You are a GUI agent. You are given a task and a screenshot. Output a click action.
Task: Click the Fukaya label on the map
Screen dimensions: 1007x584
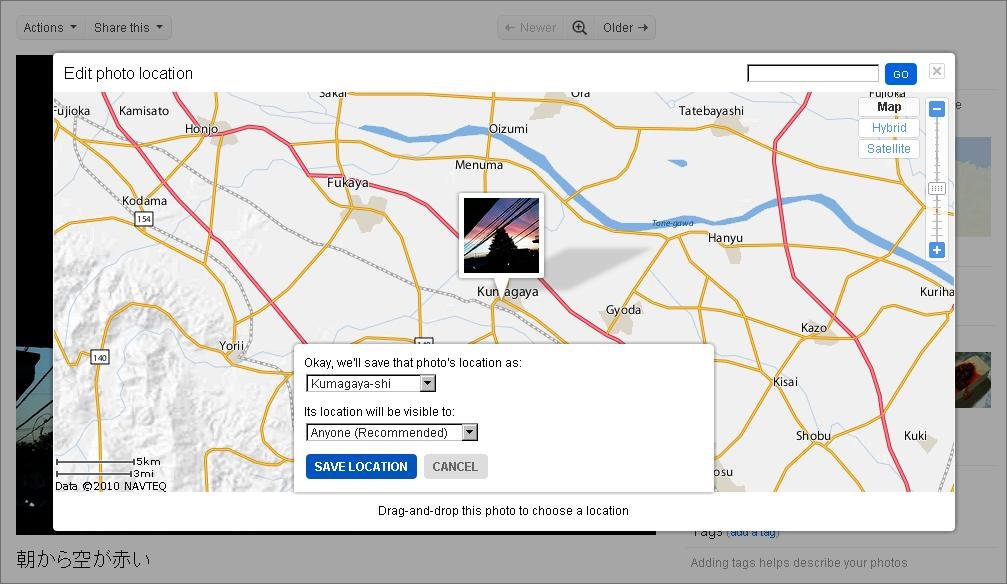pyautogui.click(x=347, y=182)
